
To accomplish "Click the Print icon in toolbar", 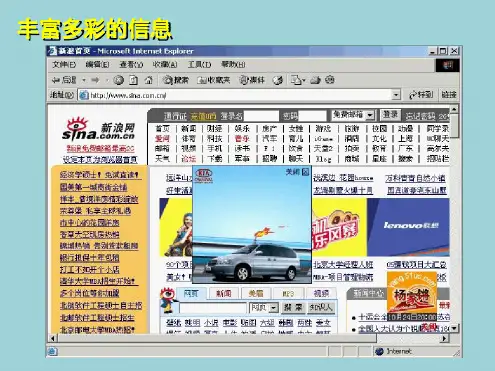I will click(x=315, y=80).
